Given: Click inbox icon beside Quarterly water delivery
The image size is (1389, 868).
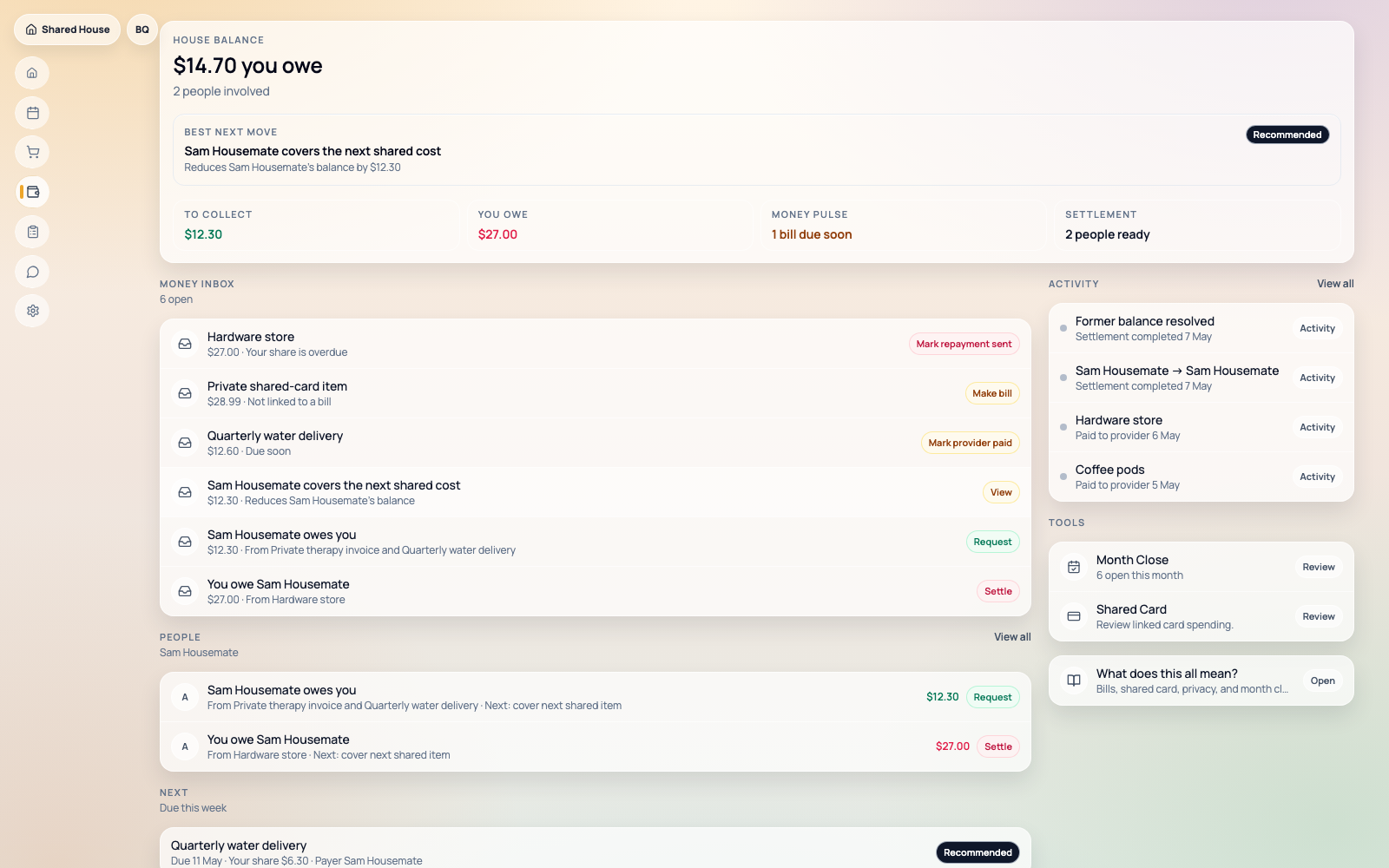Looking at the screenshot, I should pyautogui.click(x=185, y=443).
